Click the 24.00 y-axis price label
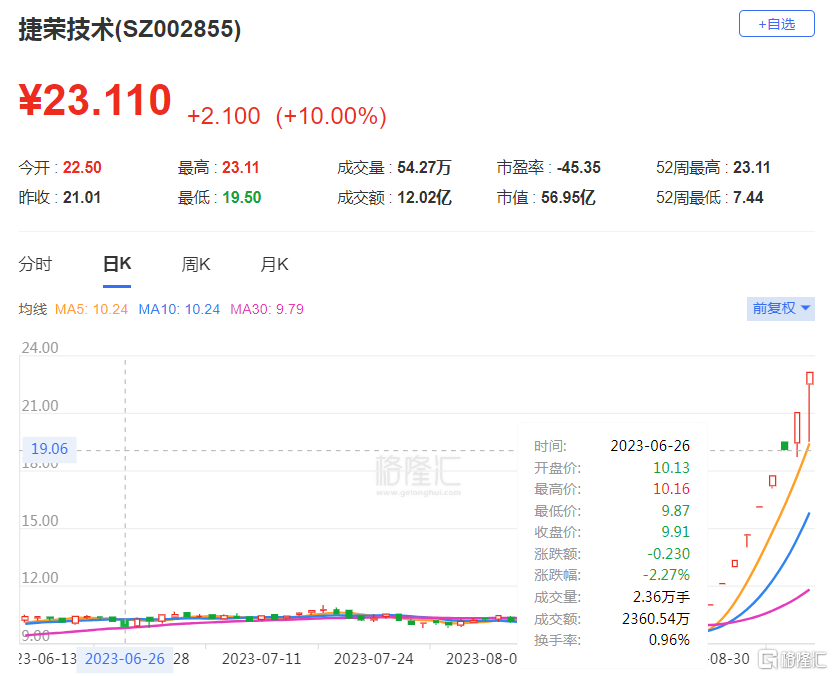This screenshot has width=833, height=676. tap(40, 348)
